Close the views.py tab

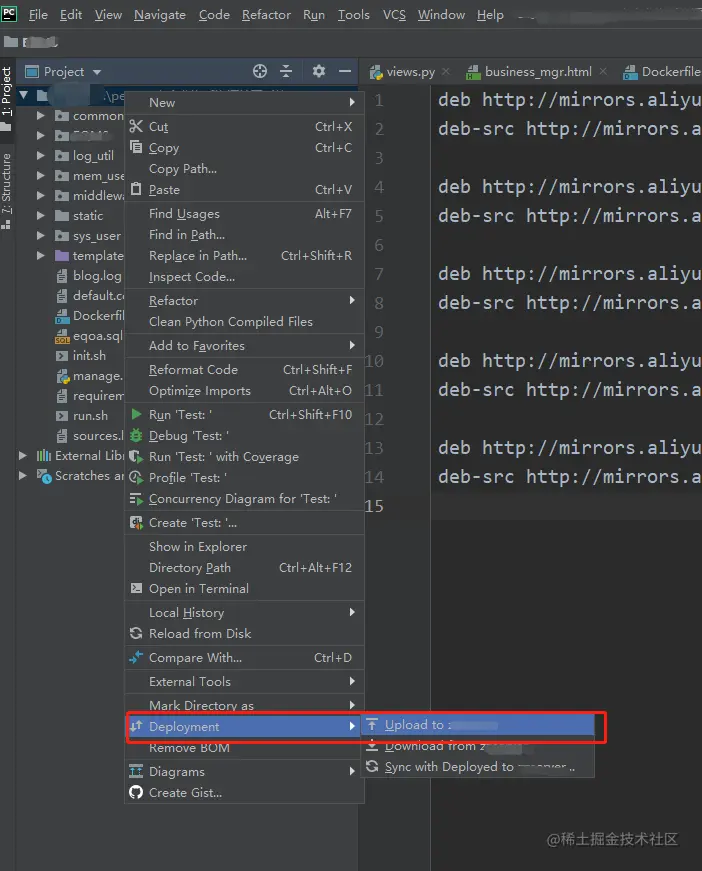[445, 72]
